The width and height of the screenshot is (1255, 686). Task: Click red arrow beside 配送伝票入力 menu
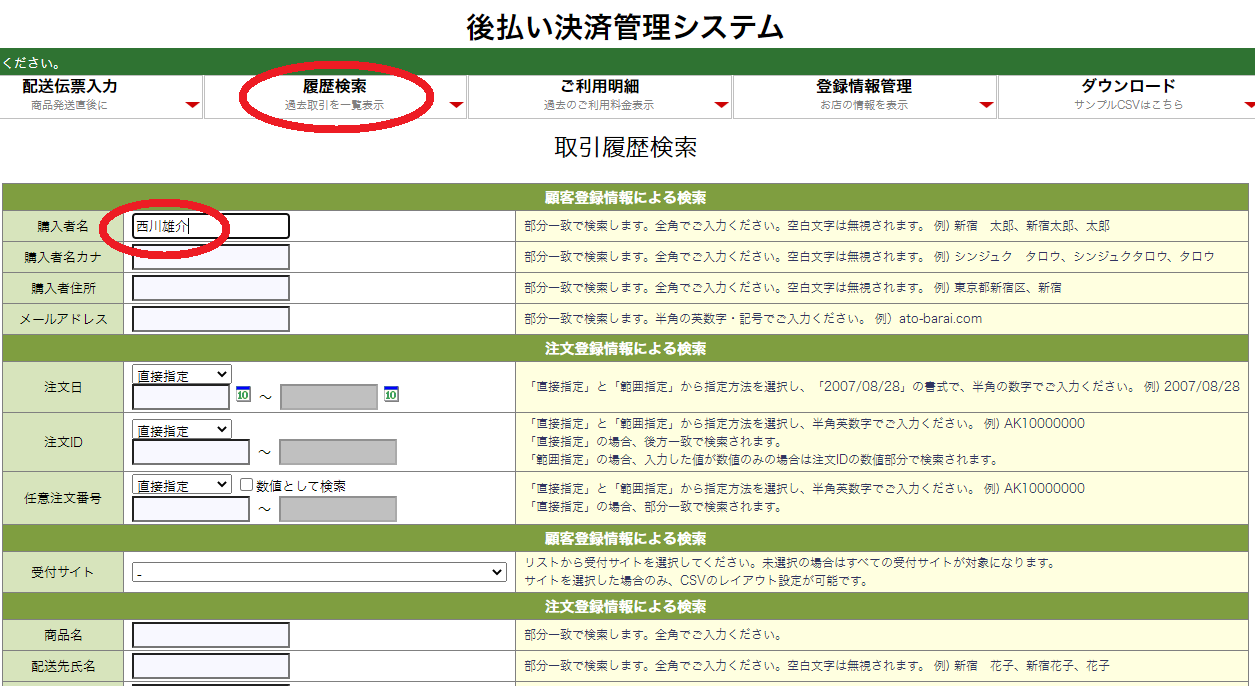click(x=192, y=105)
